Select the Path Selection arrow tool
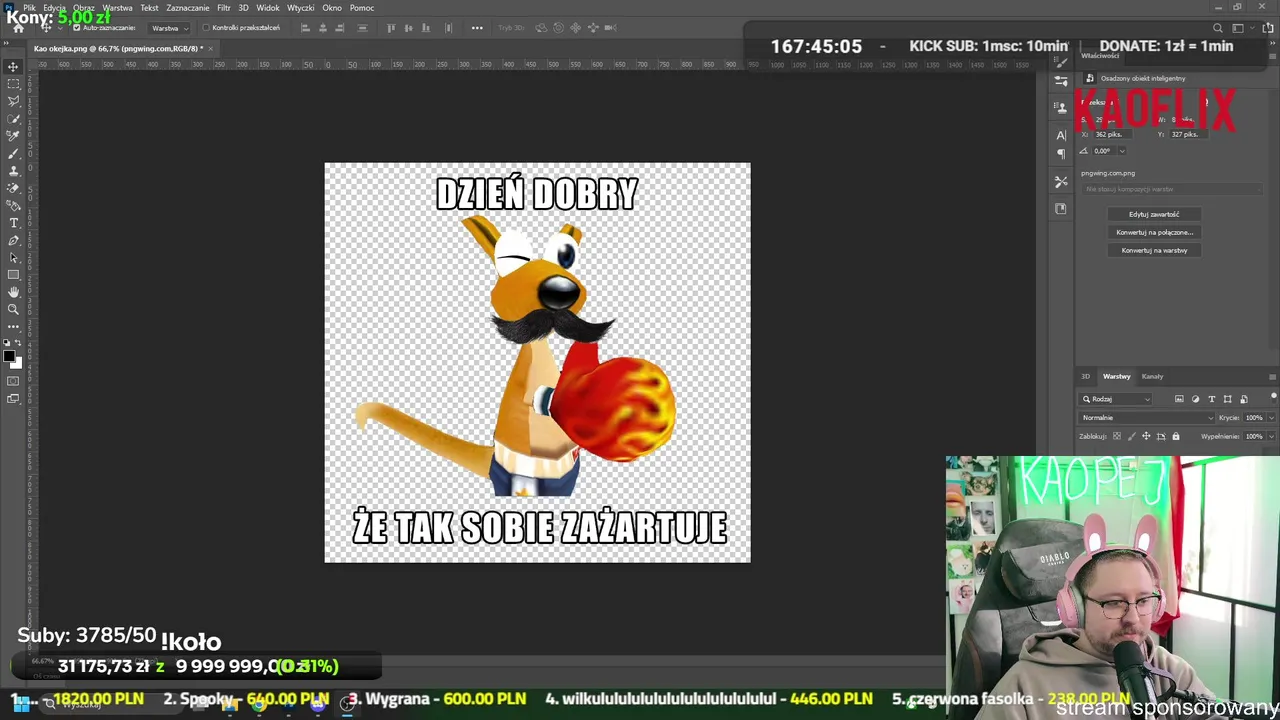Screen dimensions: 1280x720 (13, 257)
